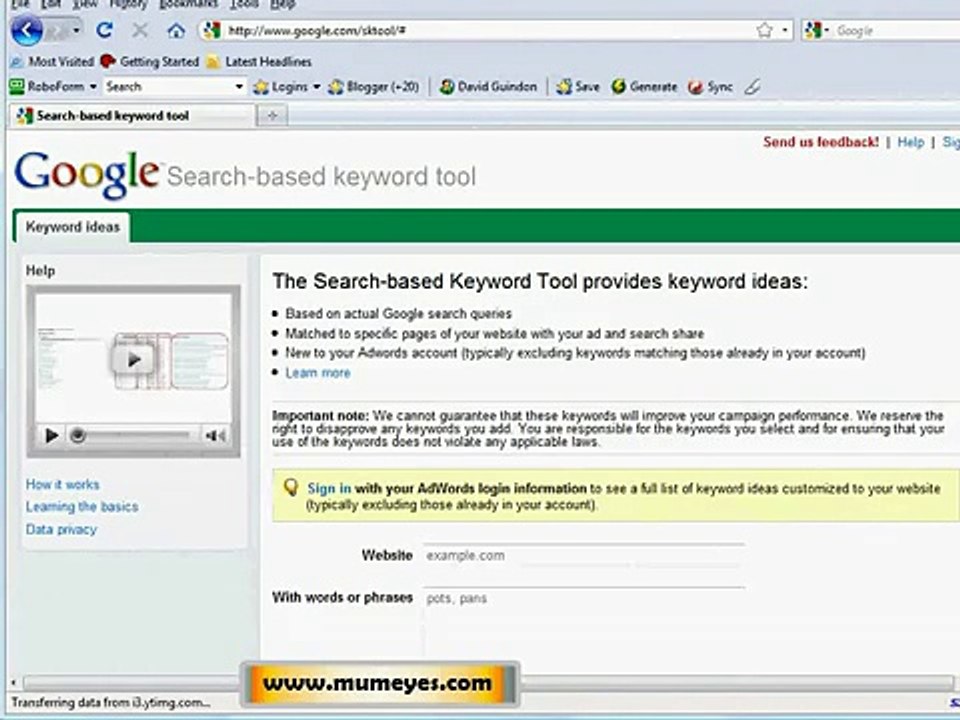Open the Help link at top right

pos(910,142)
